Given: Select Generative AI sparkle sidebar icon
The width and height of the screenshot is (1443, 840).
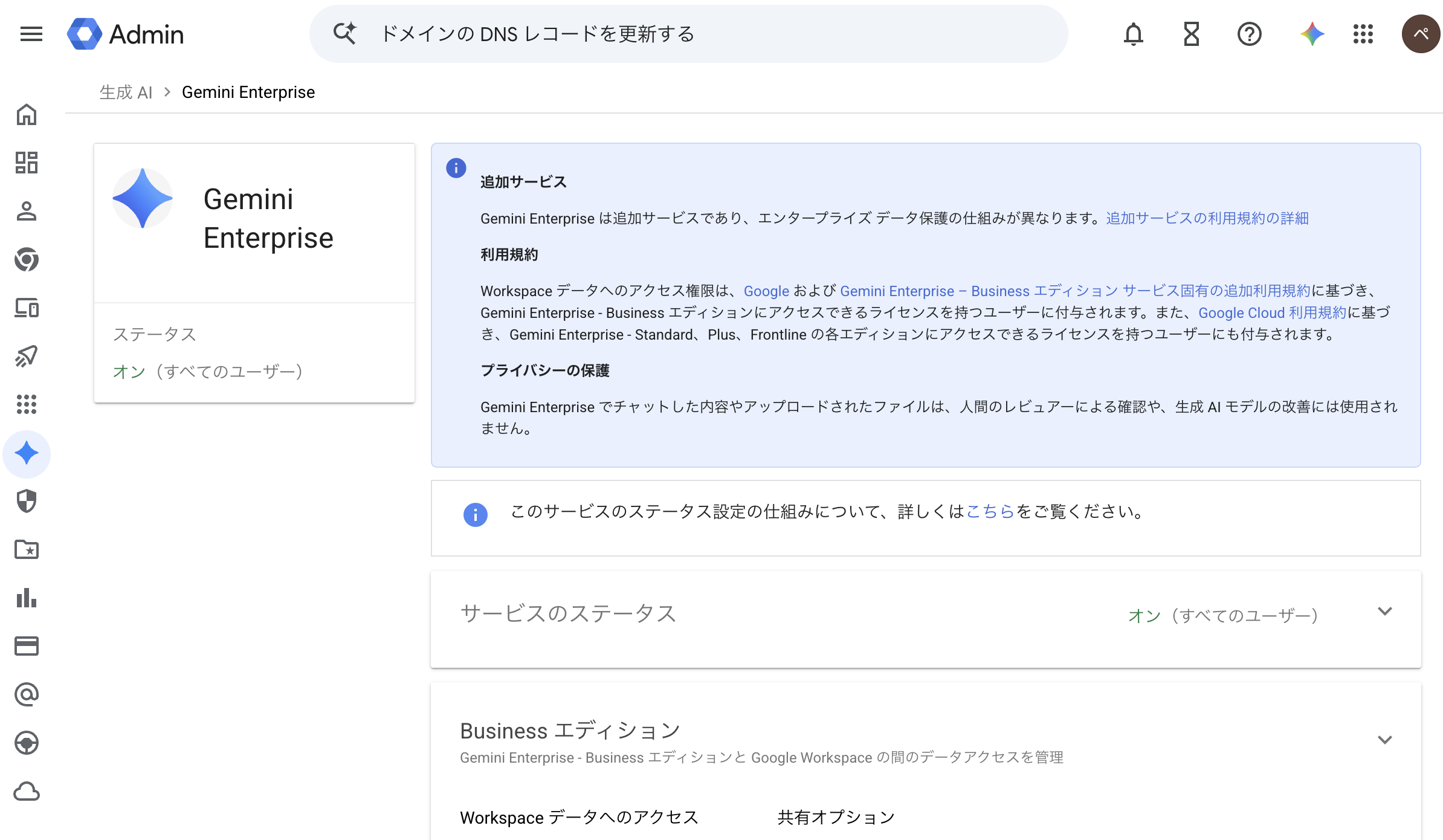Looking at the screenshot, I should tap(27, 453).
